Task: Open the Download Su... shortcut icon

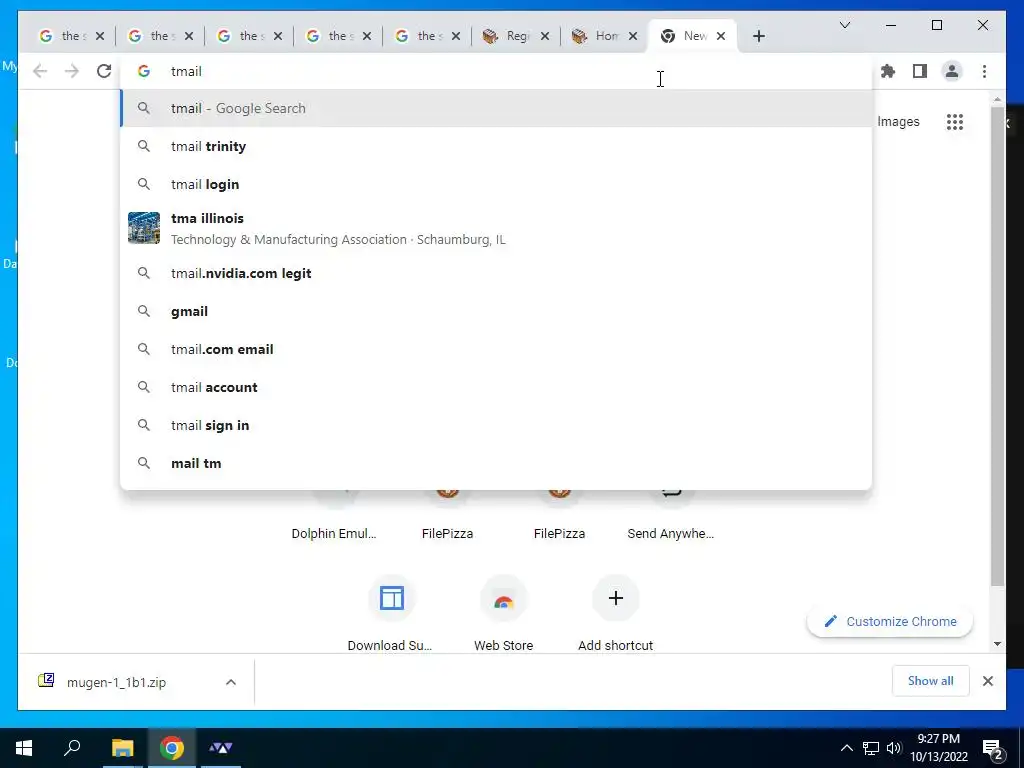Action: (392, 598)
